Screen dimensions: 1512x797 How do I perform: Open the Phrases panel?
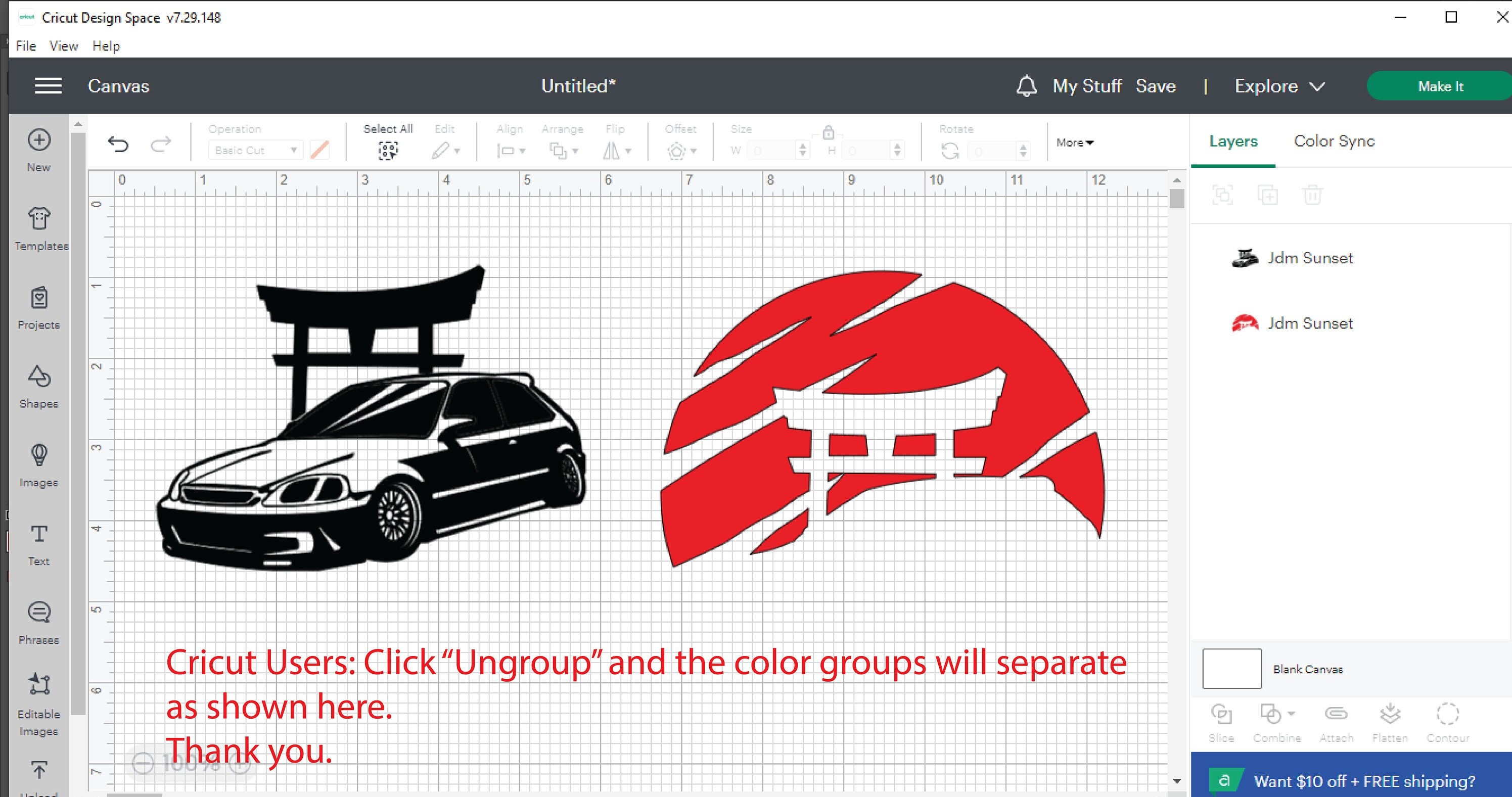pyautogui.click(x=39, y=623)
